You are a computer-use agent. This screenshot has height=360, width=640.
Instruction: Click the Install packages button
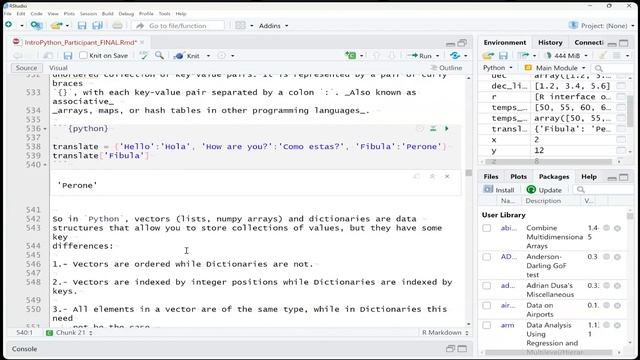pyautogui.click(x=499, y=190)
